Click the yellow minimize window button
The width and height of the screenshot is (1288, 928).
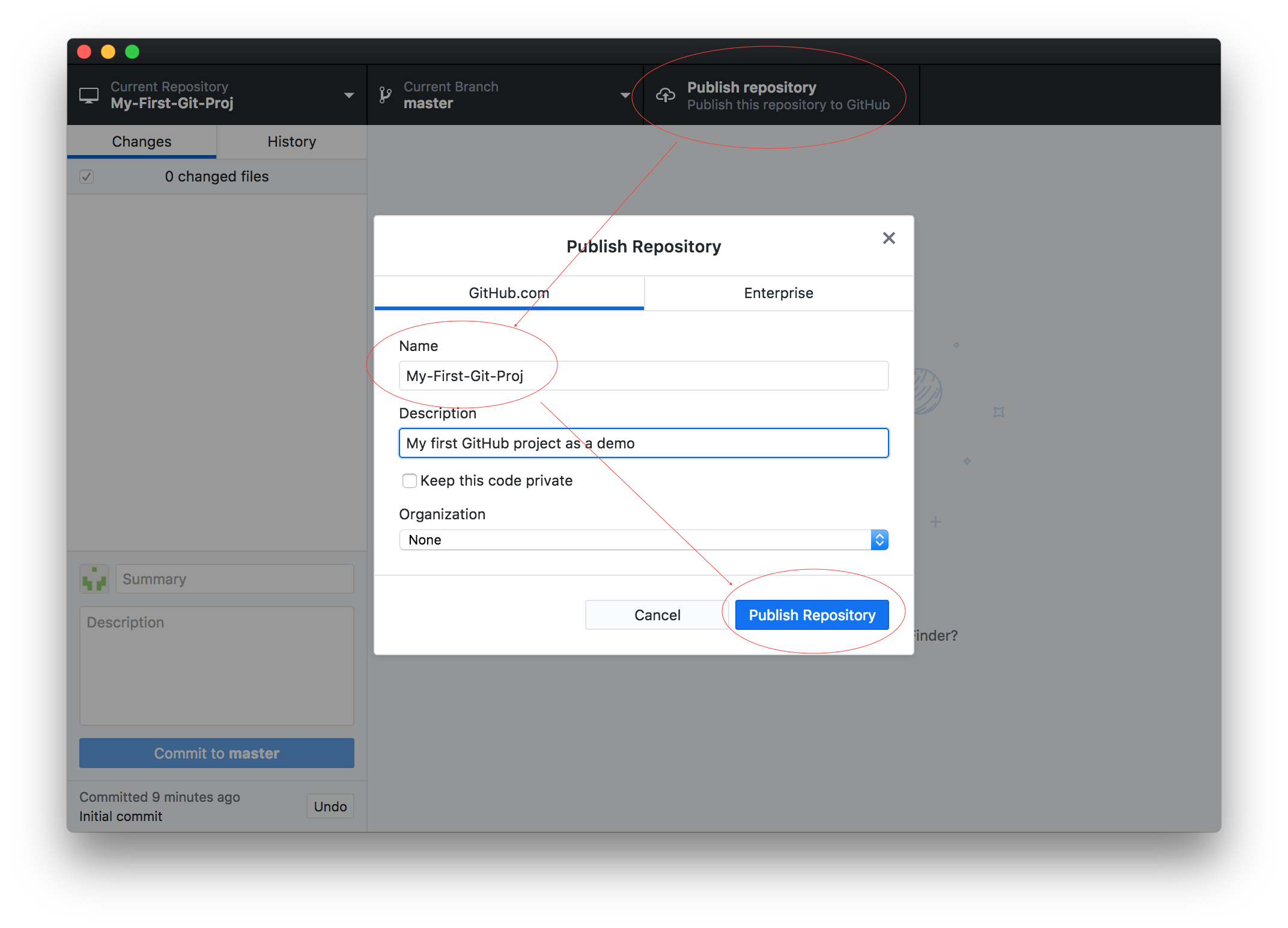tap(108, 52)
